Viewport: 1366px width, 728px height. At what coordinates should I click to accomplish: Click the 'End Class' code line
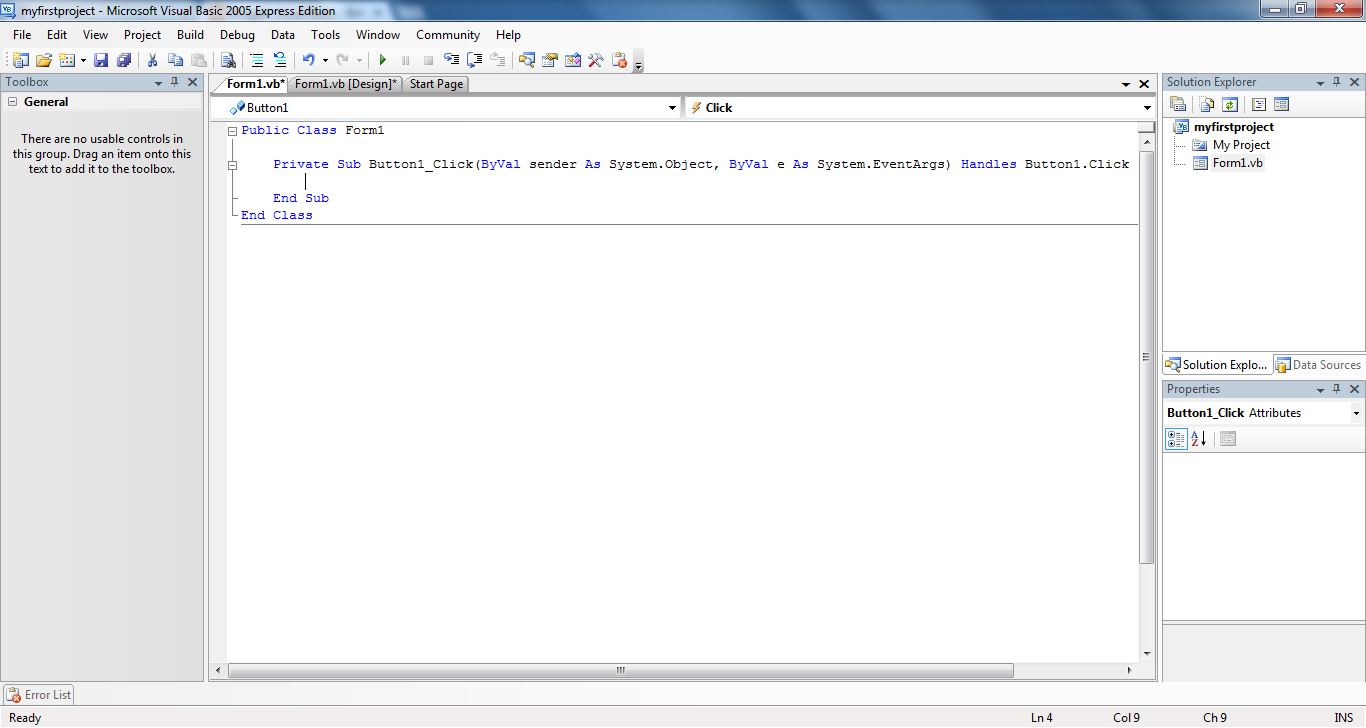click(x=277, y=215)
